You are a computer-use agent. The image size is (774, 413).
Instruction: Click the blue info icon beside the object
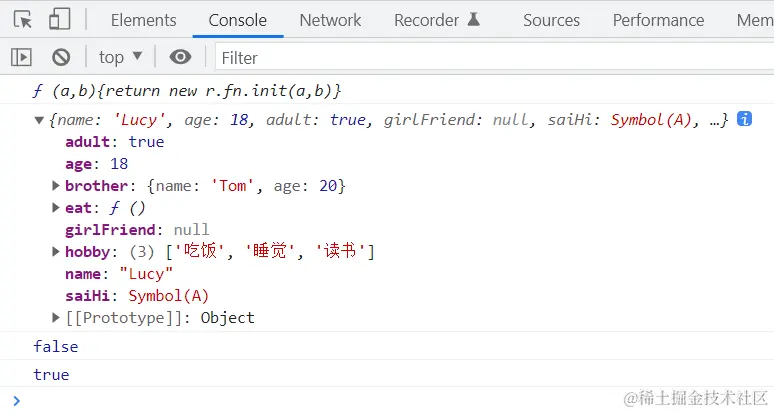pyautogui.click(x=744, y=119)
